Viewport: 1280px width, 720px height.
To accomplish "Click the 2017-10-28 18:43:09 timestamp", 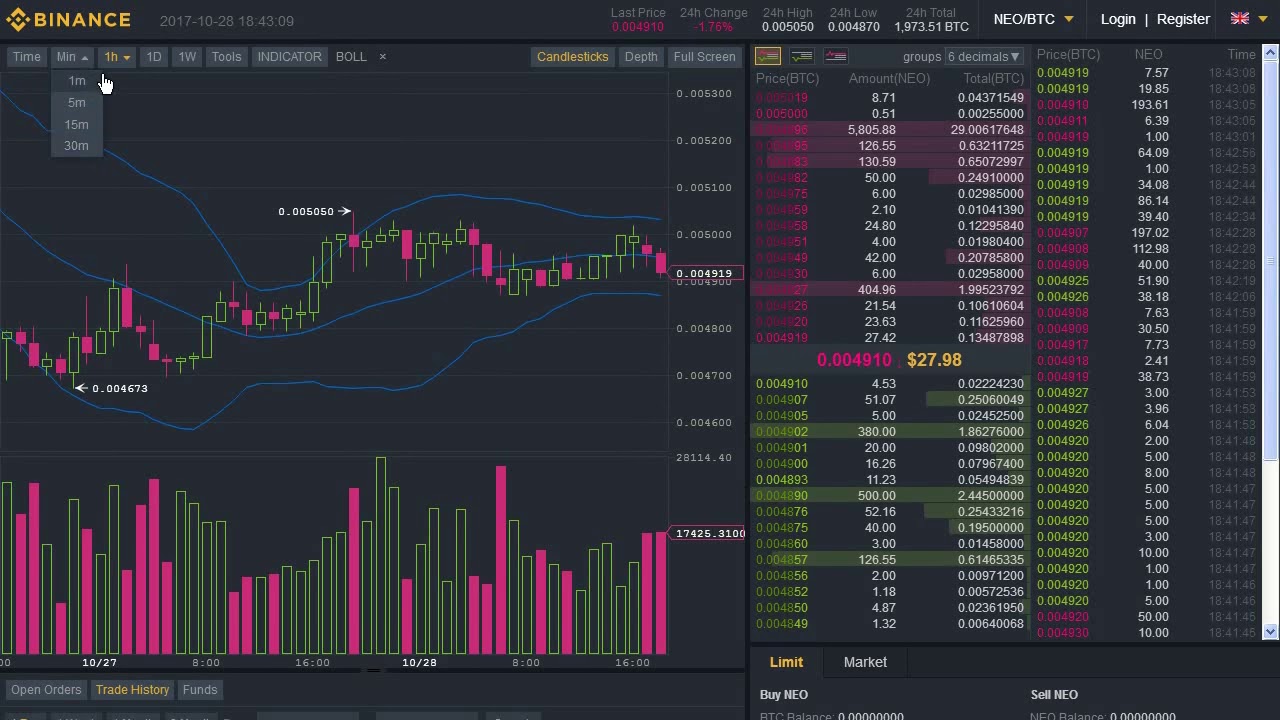I will coord(227,21).
